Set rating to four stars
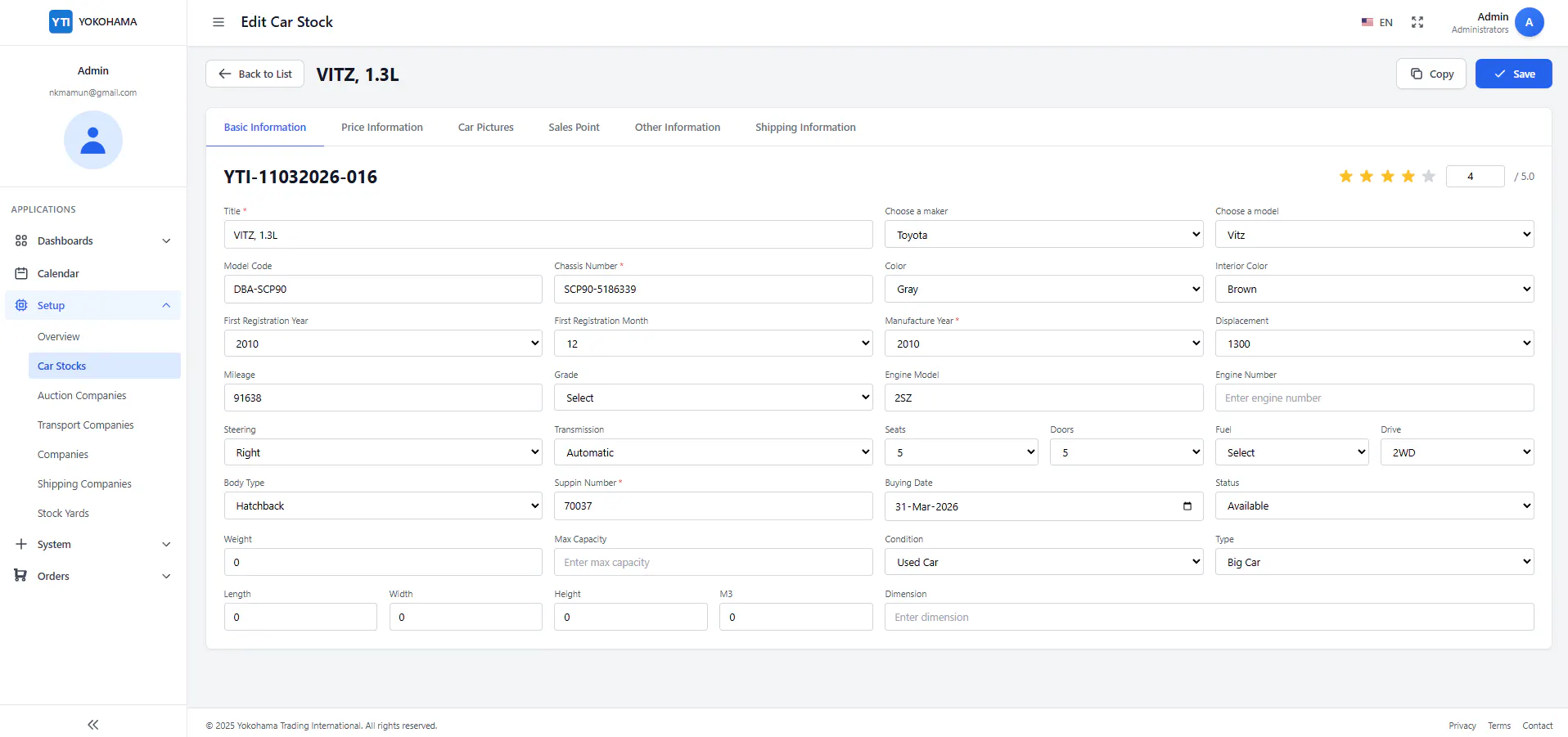The image size is (1568, 737). (1408, 176)
